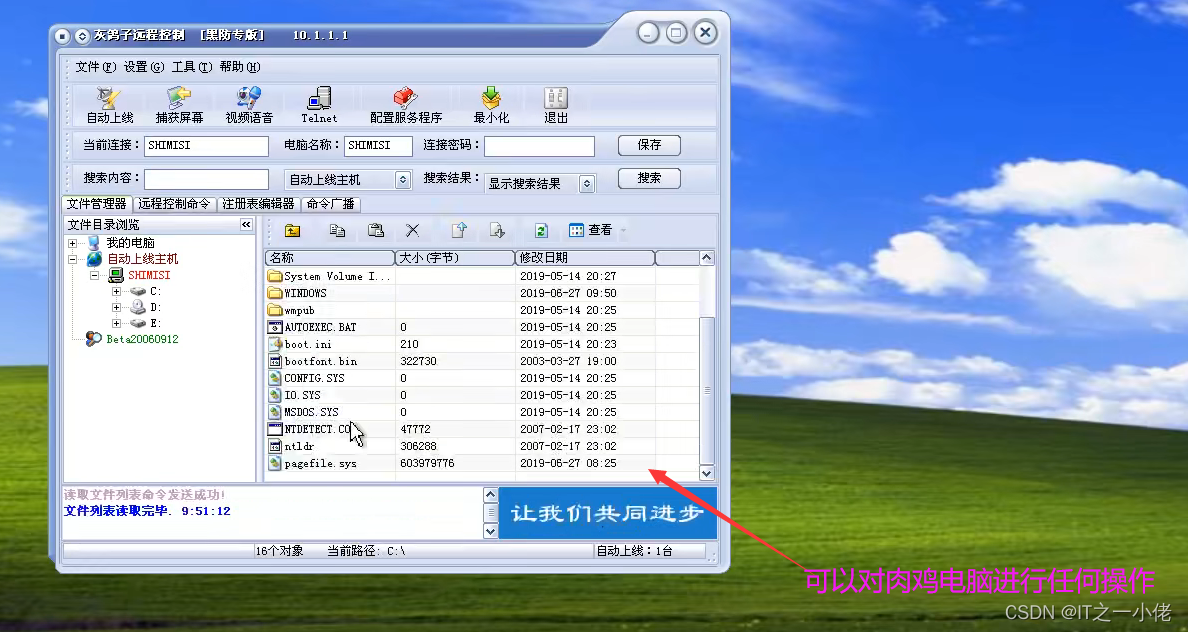Viewport: 1188px width, 632px height.
Task: Select the IO.SYS file
Action: click(295, 395)
